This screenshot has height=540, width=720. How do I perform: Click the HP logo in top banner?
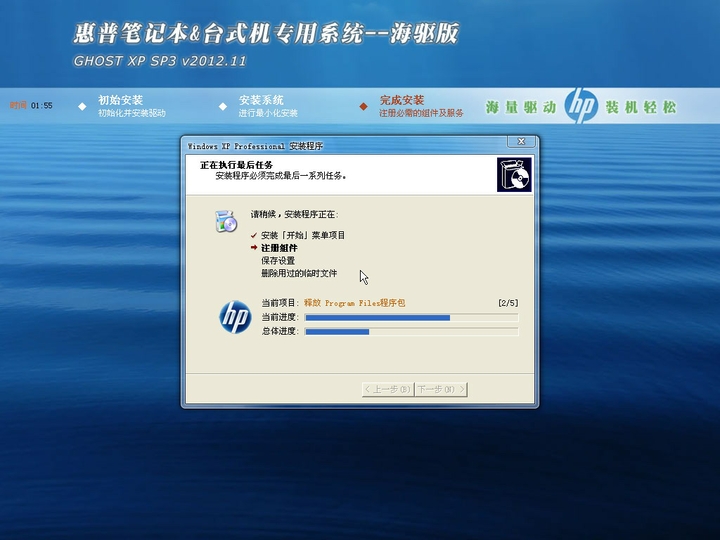(581, 105)
